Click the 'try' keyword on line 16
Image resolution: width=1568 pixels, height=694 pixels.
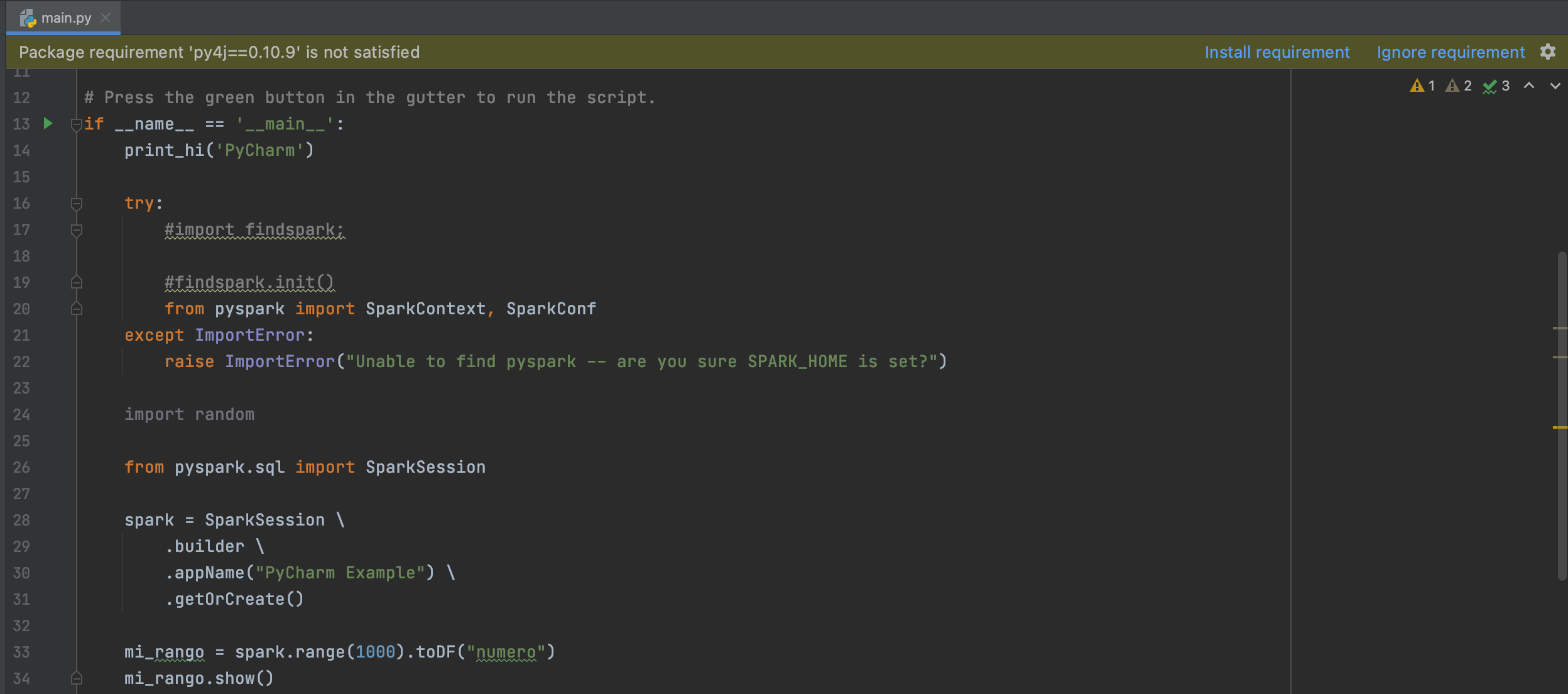[x=139, y=203]
